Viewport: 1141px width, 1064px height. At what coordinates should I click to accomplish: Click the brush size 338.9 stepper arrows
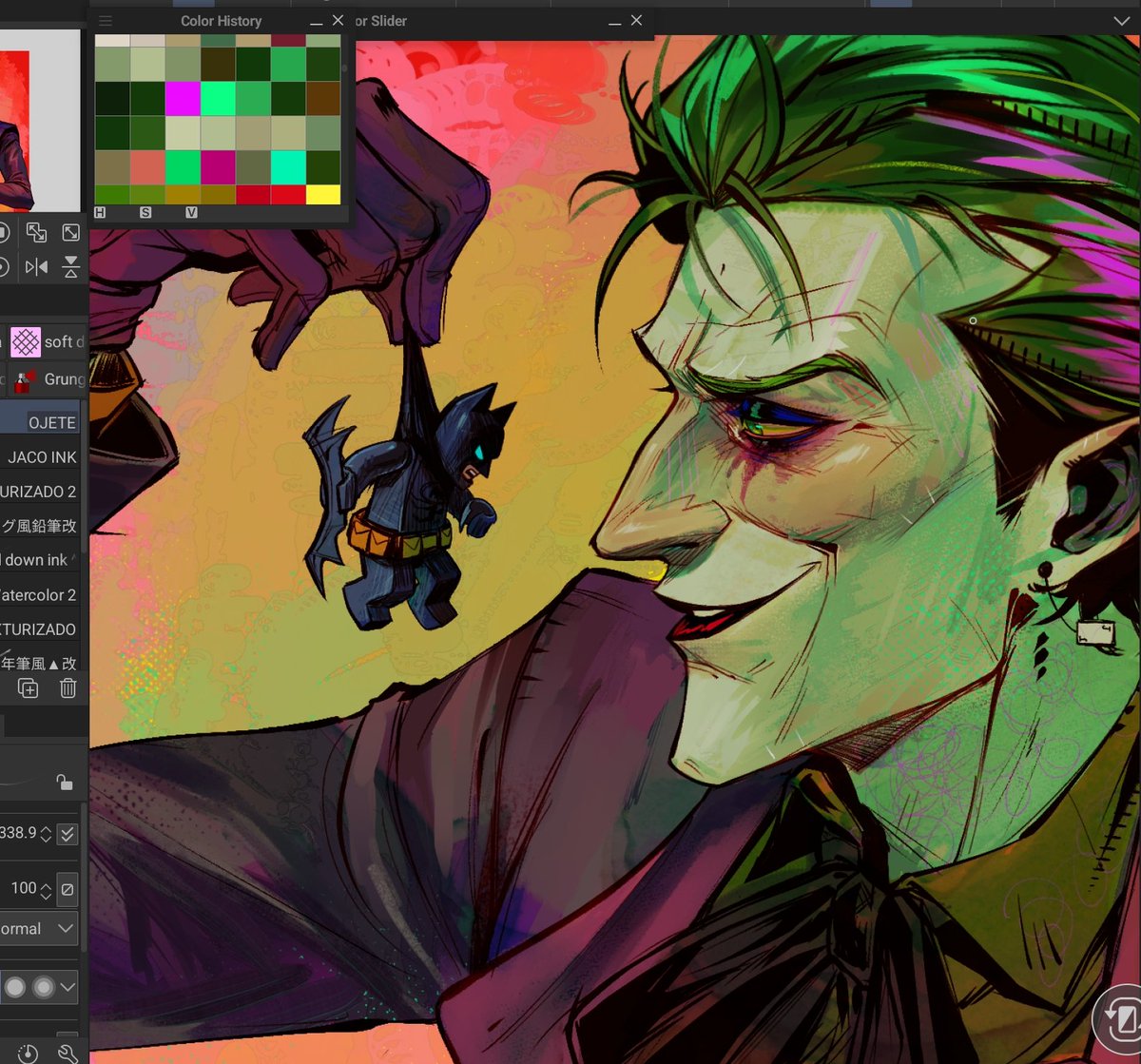[x=46, y=835]
